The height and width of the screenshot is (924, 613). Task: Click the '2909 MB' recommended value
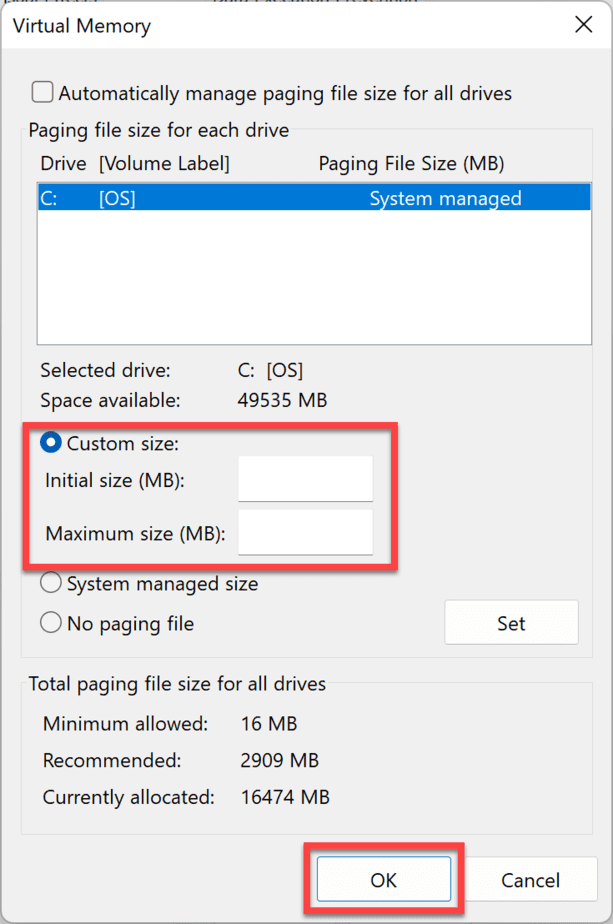point(279,760)
